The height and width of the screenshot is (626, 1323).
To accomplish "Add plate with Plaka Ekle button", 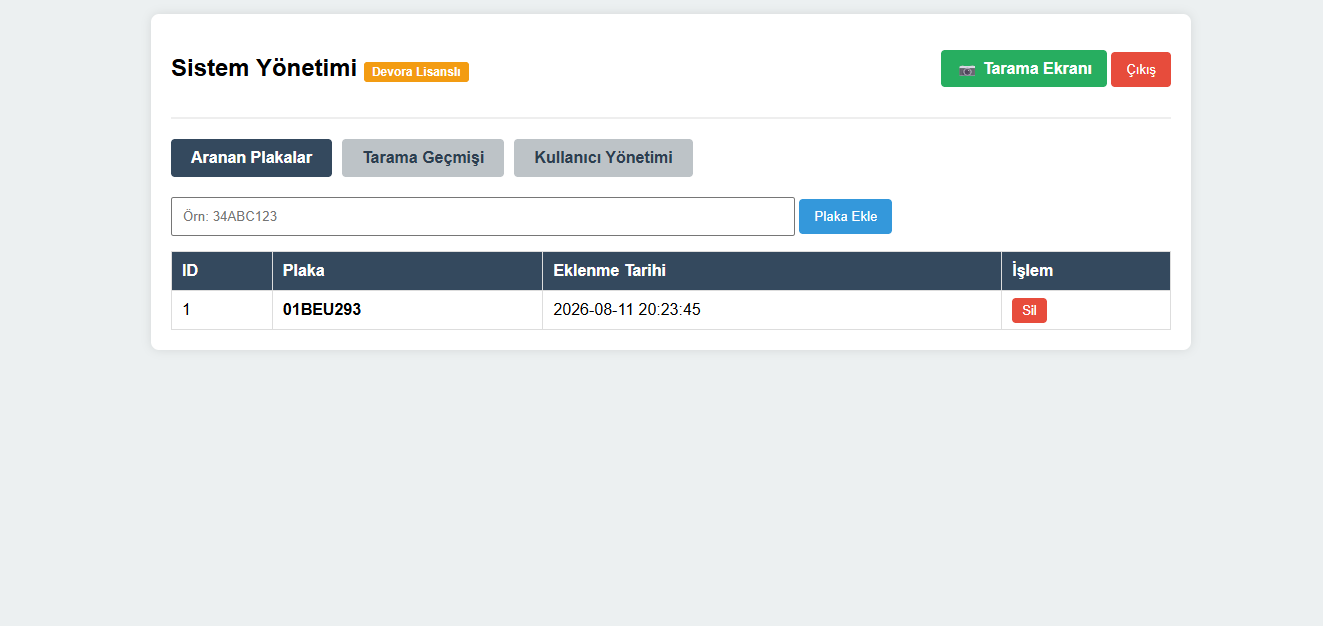I will click(x=845, y=216).
